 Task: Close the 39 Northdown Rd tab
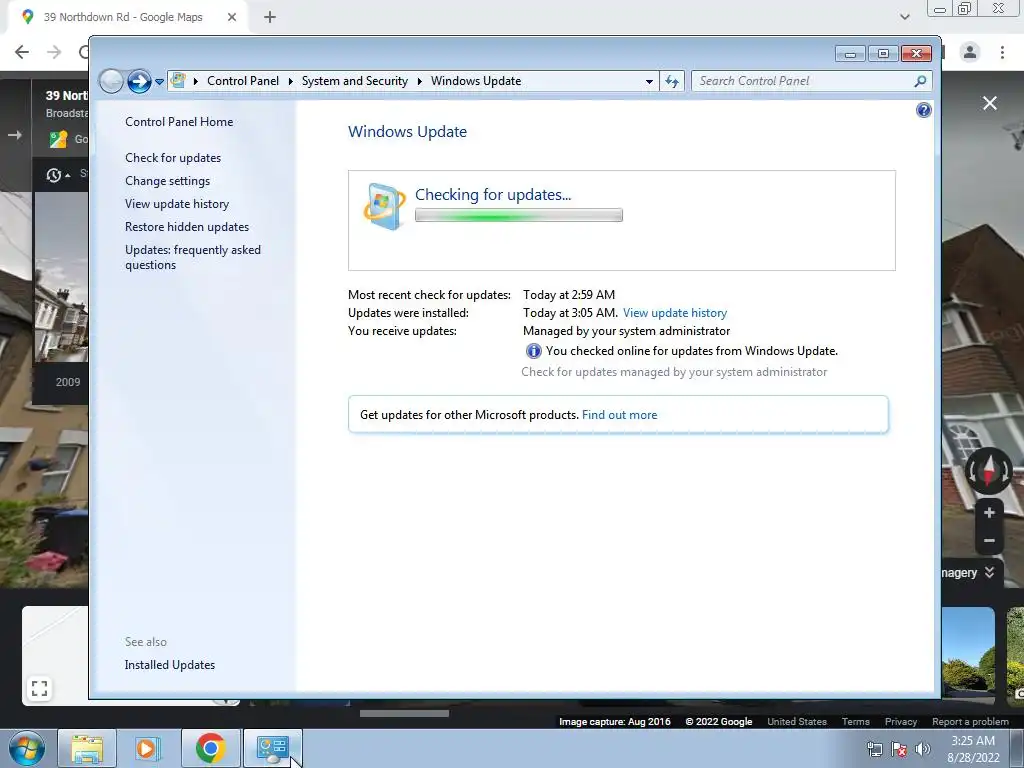click(x=232, y=17)
